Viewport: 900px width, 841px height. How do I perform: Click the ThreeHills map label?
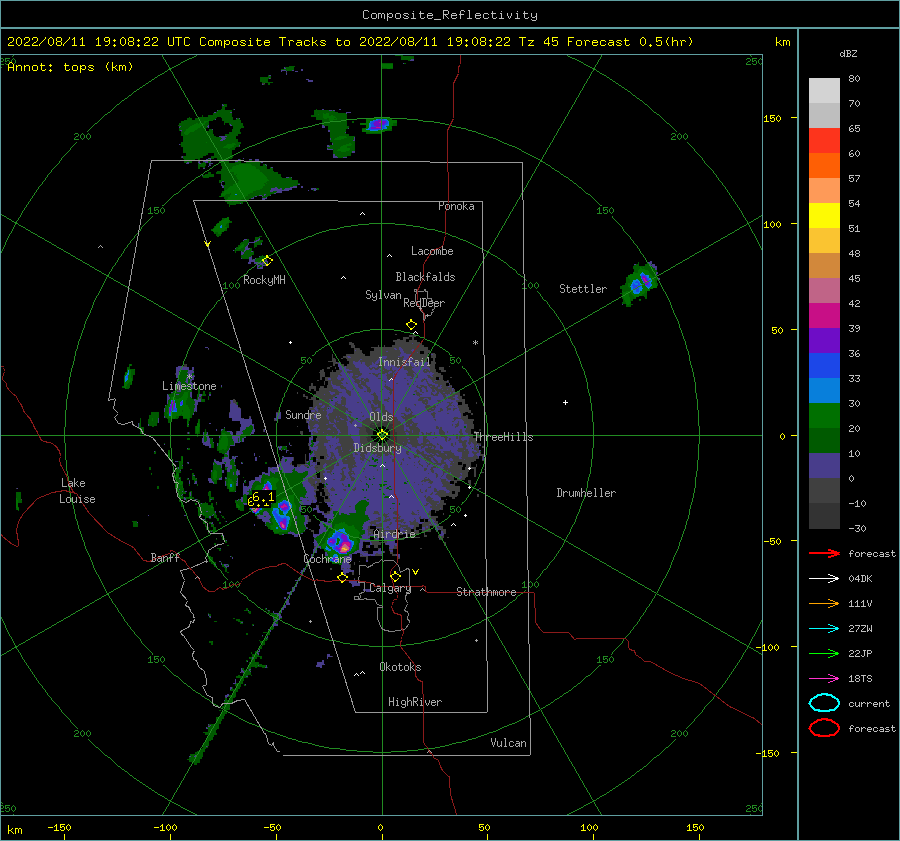(503, 437)
